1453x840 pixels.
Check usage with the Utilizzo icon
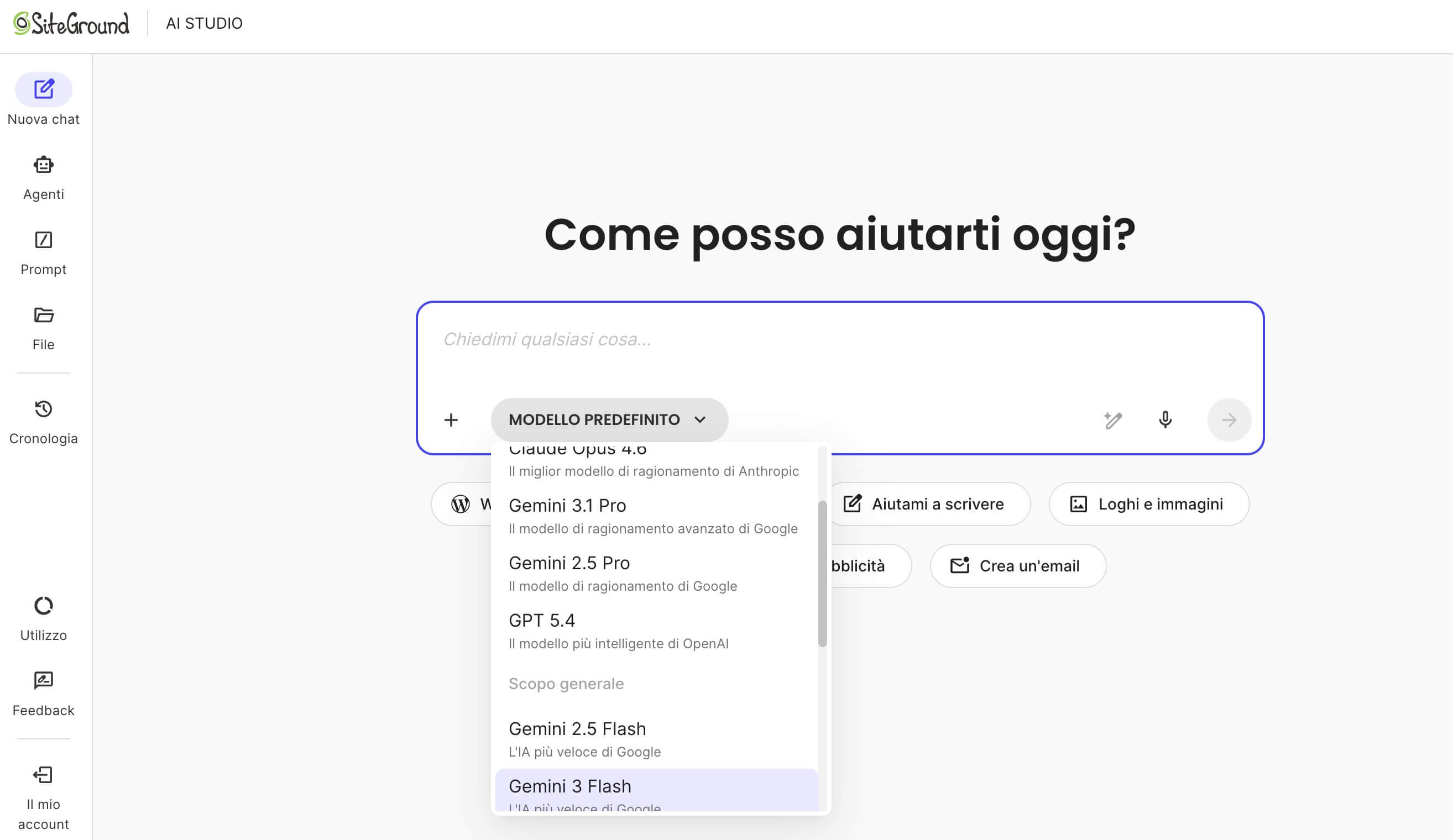[43, 607]
